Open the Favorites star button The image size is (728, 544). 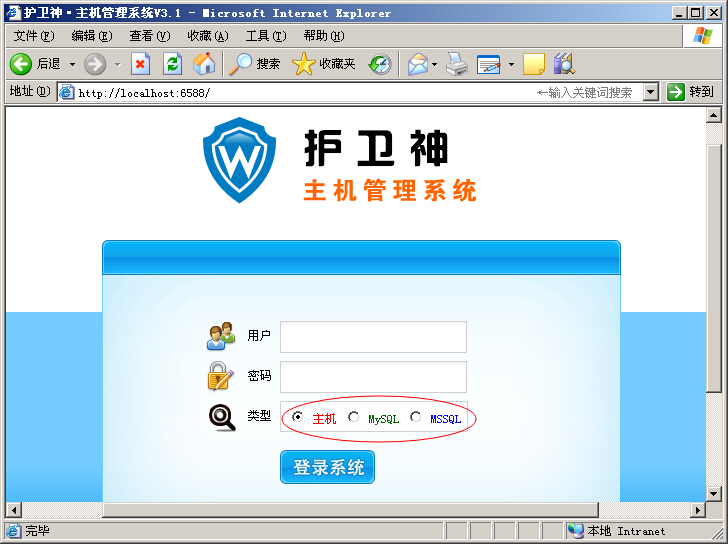324,64
